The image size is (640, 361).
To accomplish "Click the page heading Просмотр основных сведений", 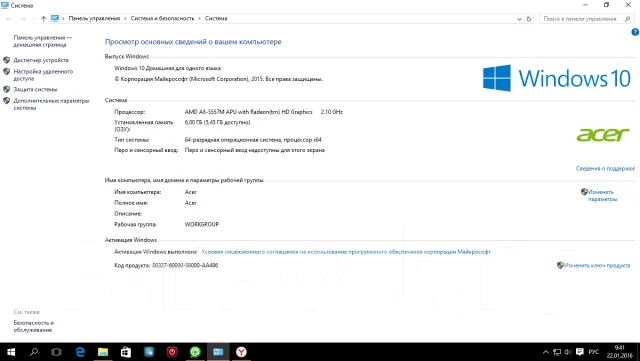I will click(193, 42).
